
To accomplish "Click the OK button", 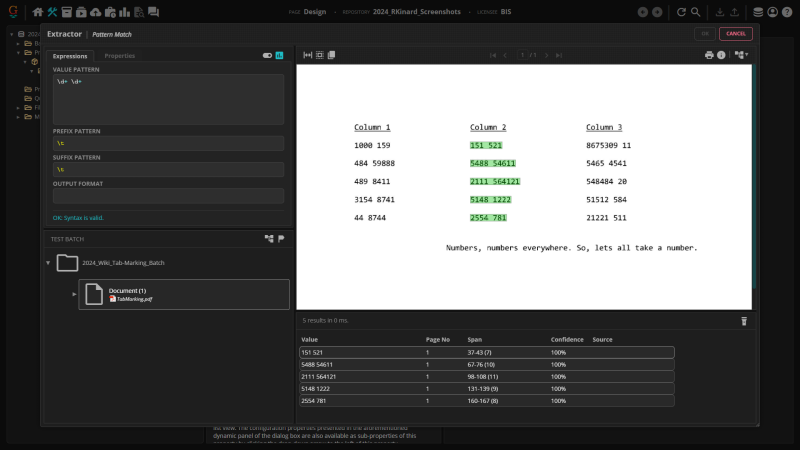I will tap(705, 34).
